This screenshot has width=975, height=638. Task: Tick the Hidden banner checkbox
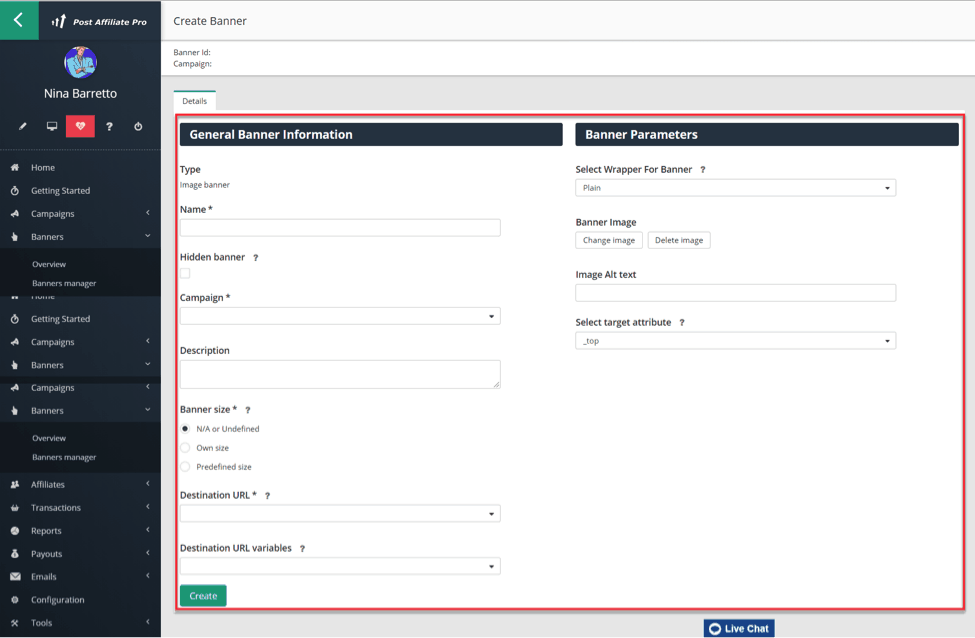185,273
